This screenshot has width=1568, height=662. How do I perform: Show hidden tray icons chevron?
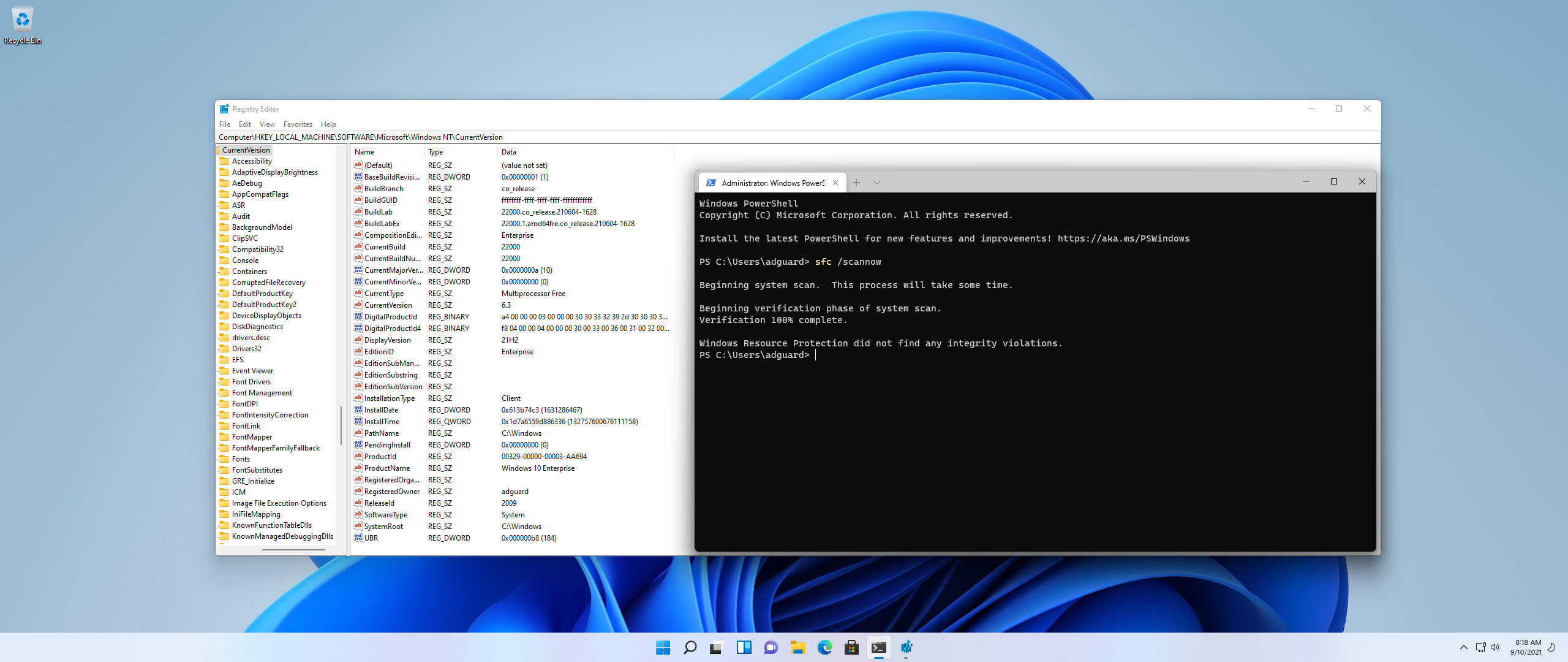coord(1464,647)
